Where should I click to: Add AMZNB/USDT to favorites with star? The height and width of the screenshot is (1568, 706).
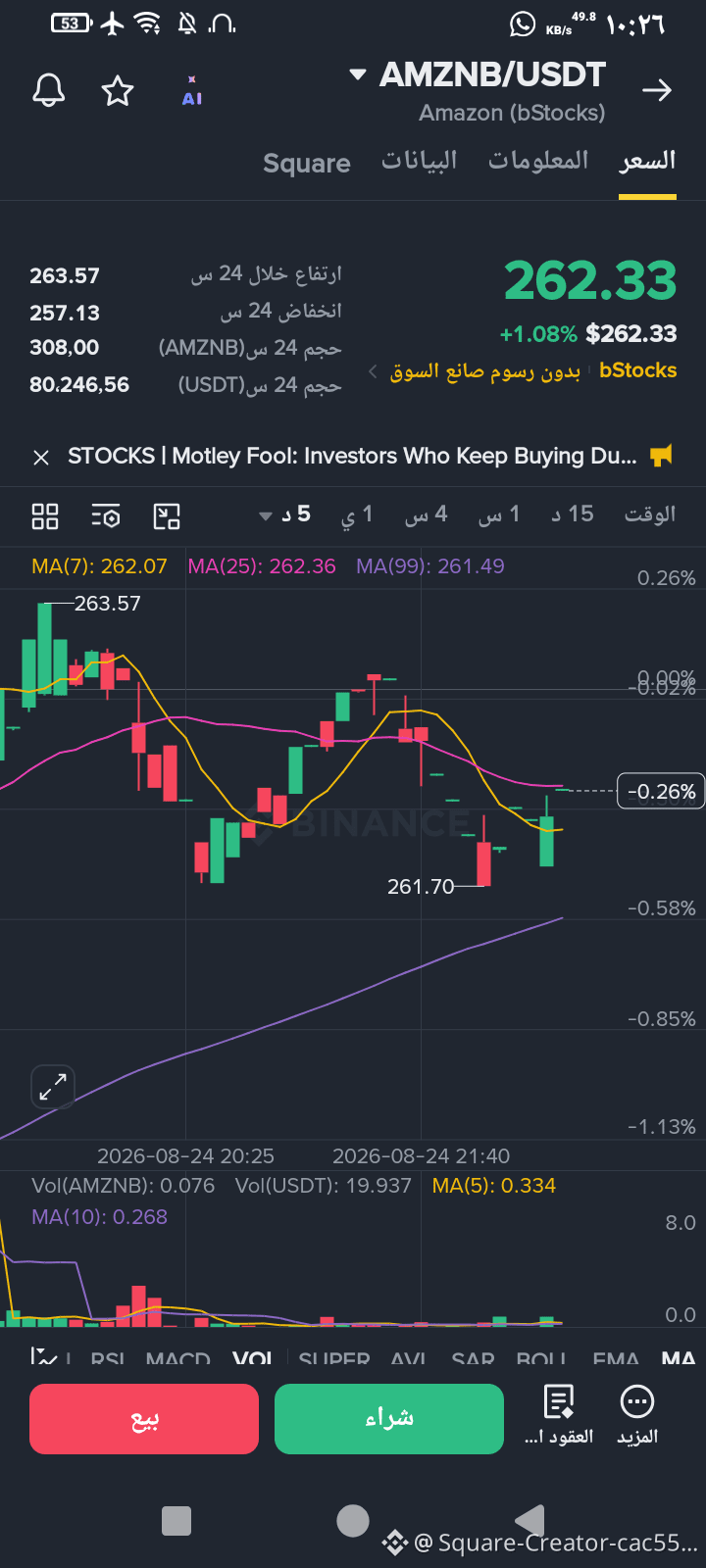point(118,91)
